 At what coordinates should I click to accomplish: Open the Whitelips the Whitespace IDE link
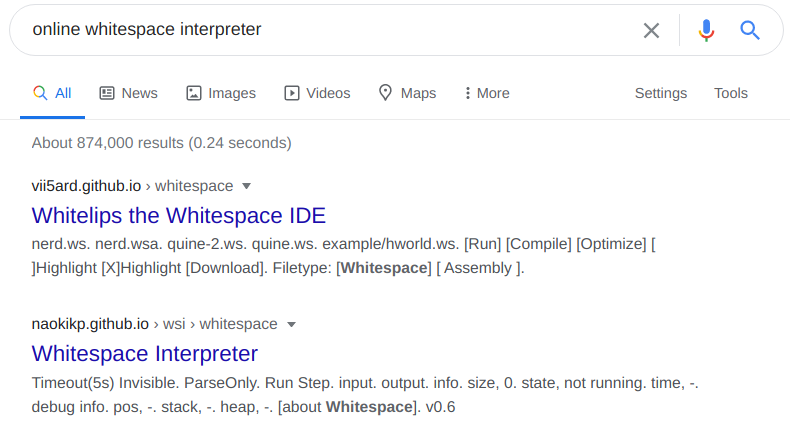[x=179, y=215]
